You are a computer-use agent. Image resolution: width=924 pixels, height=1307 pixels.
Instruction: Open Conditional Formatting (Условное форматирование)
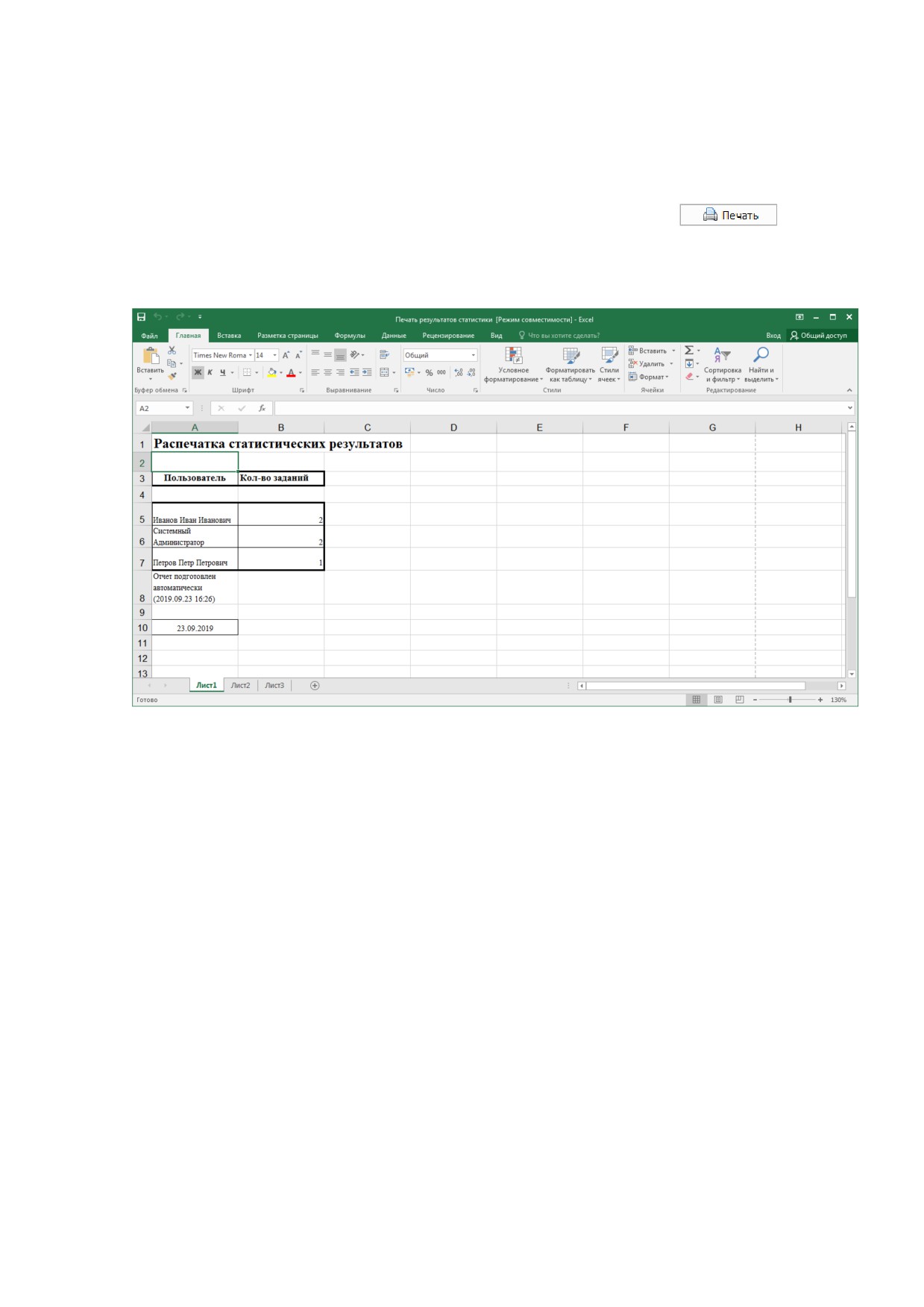514,365
